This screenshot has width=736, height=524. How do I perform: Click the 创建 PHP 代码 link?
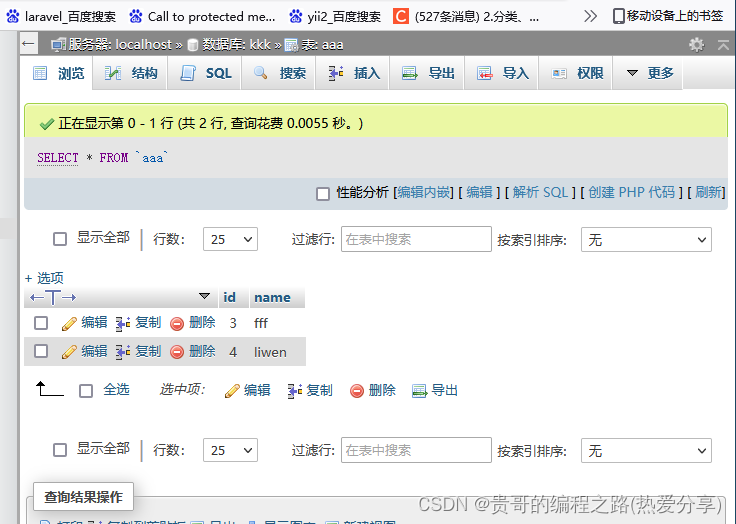pos(632,193)
